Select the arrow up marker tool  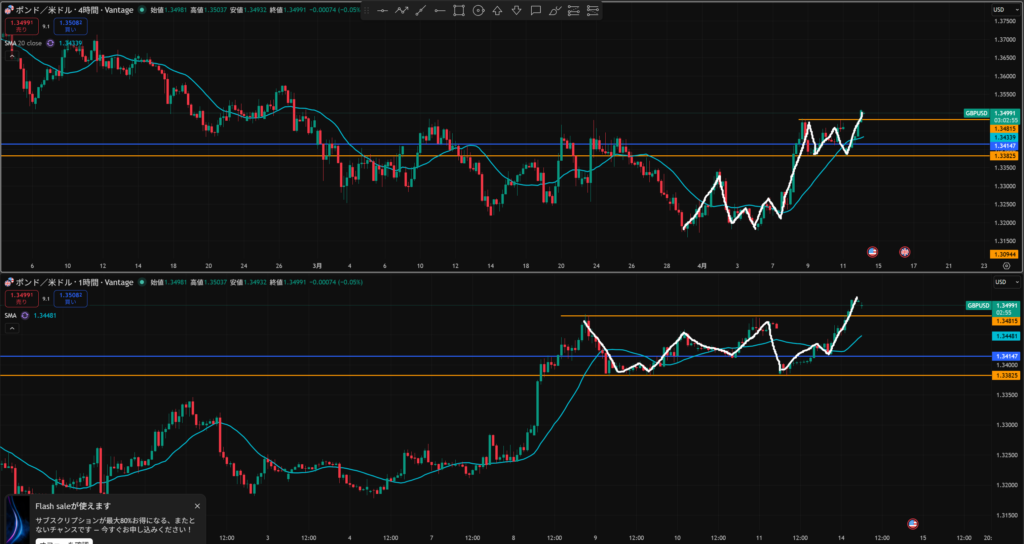coord(497,11)
